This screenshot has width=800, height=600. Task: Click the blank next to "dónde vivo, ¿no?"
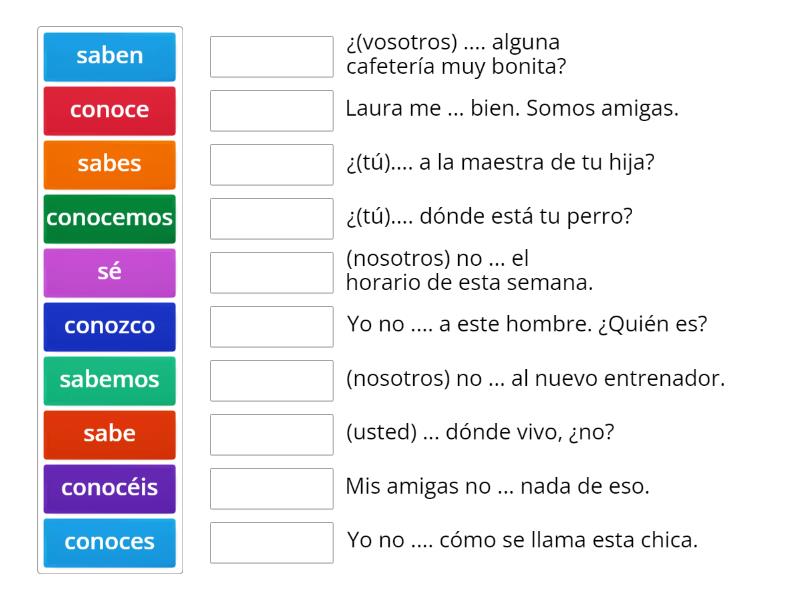pyautogui.click(x=272, y=434)
